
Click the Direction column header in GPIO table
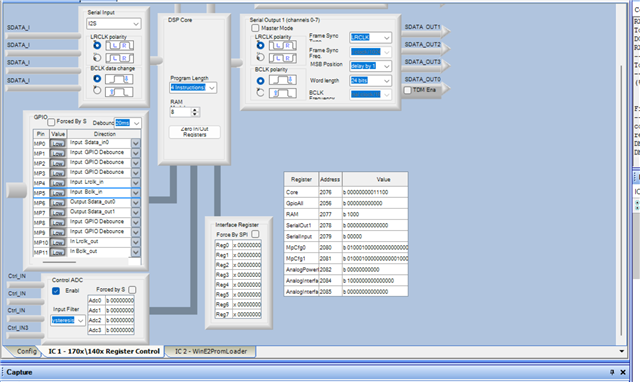tap(104, 134)
